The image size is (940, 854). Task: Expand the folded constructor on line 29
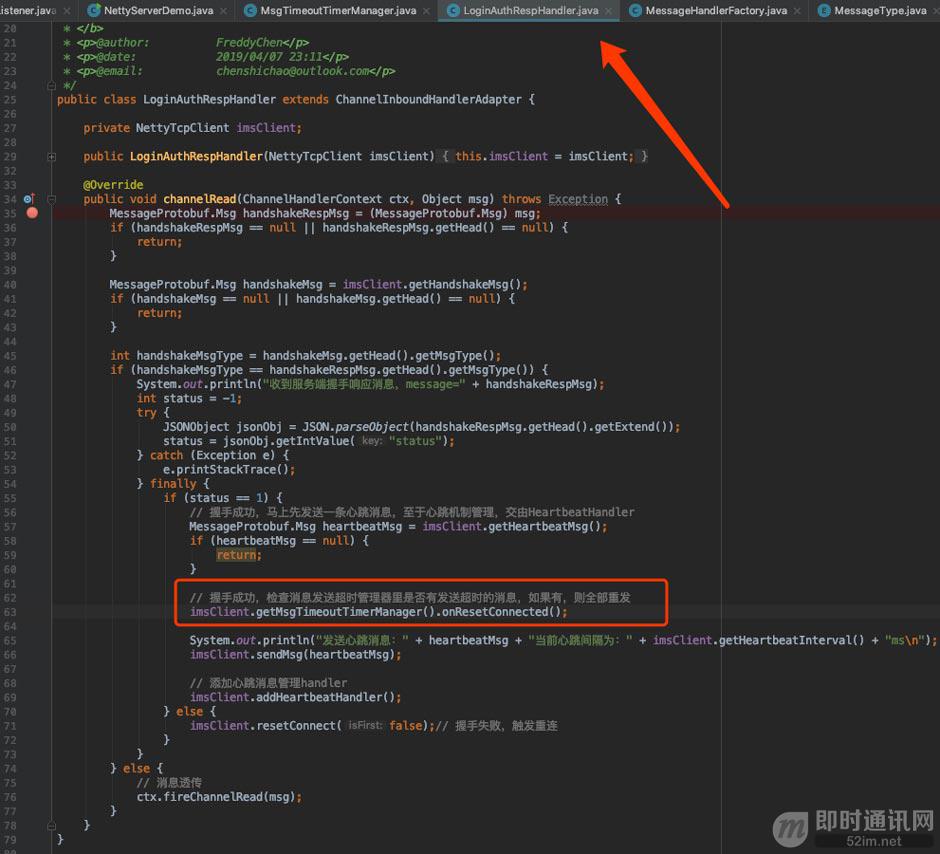point(52,156)
